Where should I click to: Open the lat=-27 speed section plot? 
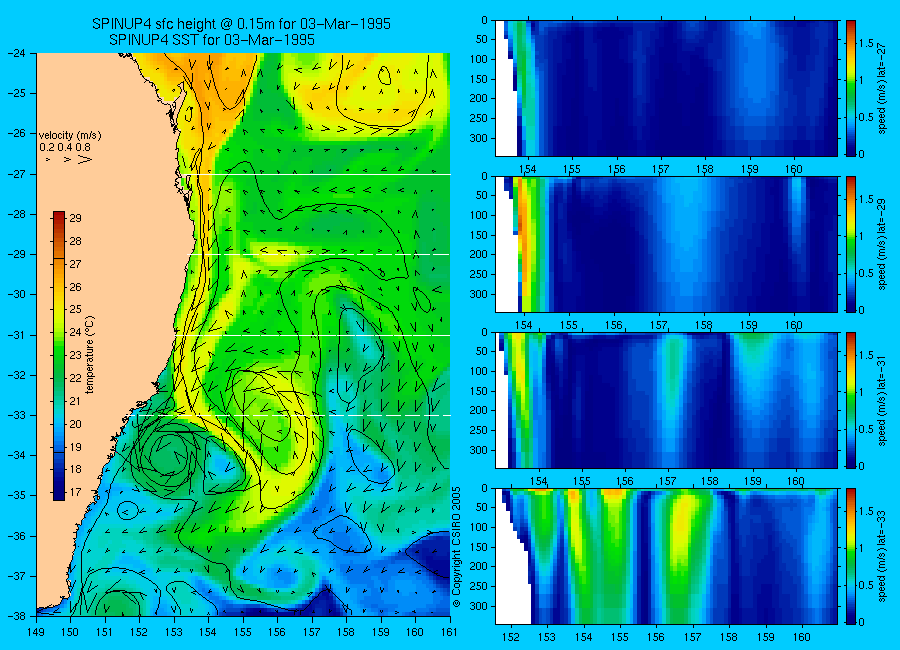tap(666, 88)
